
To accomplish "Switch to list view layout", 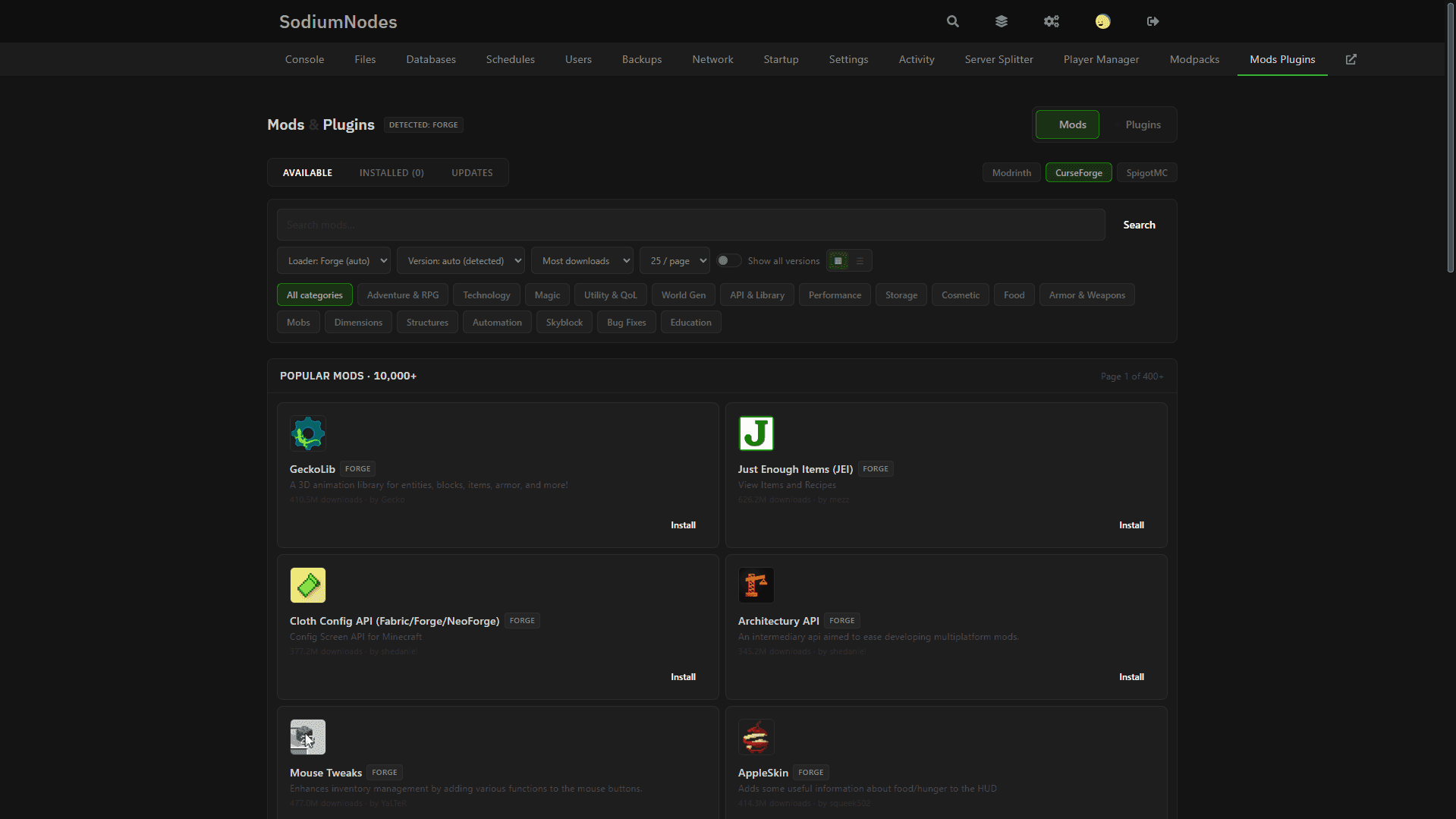I will click(x=860, y=261).
